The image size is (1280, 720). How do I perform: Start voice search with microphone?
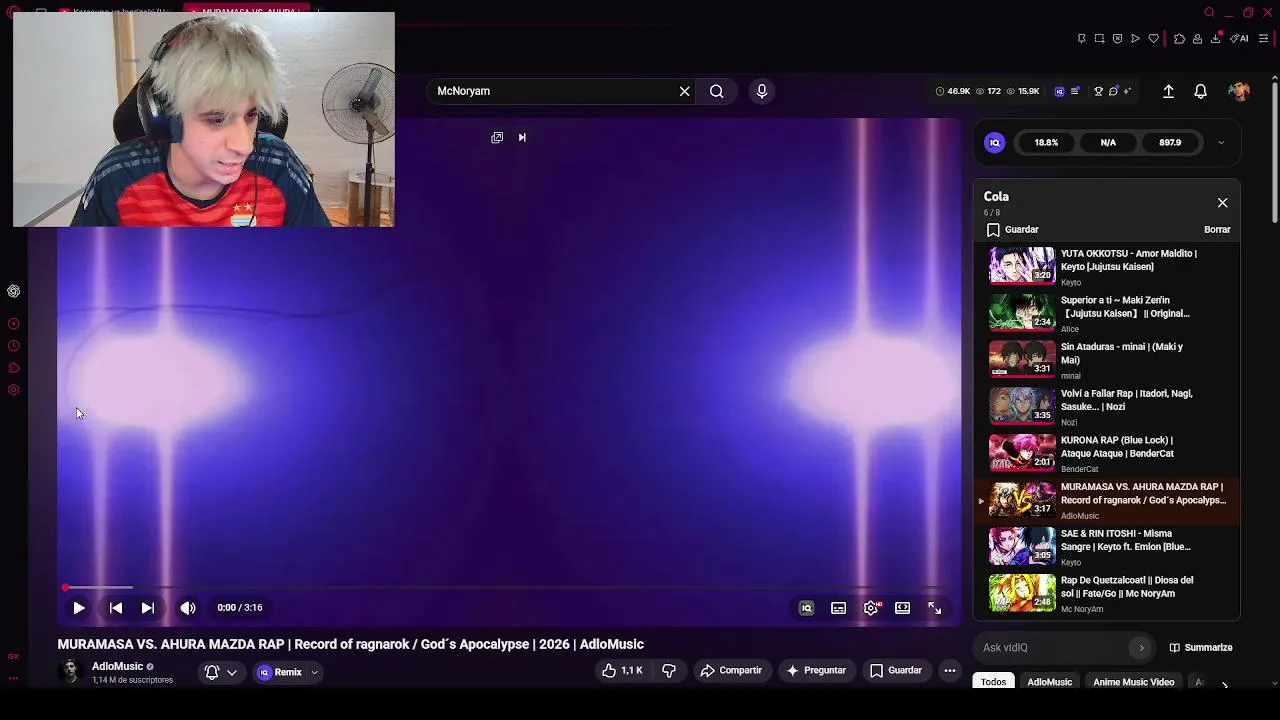pyautogui.click(x=762, y=91)
